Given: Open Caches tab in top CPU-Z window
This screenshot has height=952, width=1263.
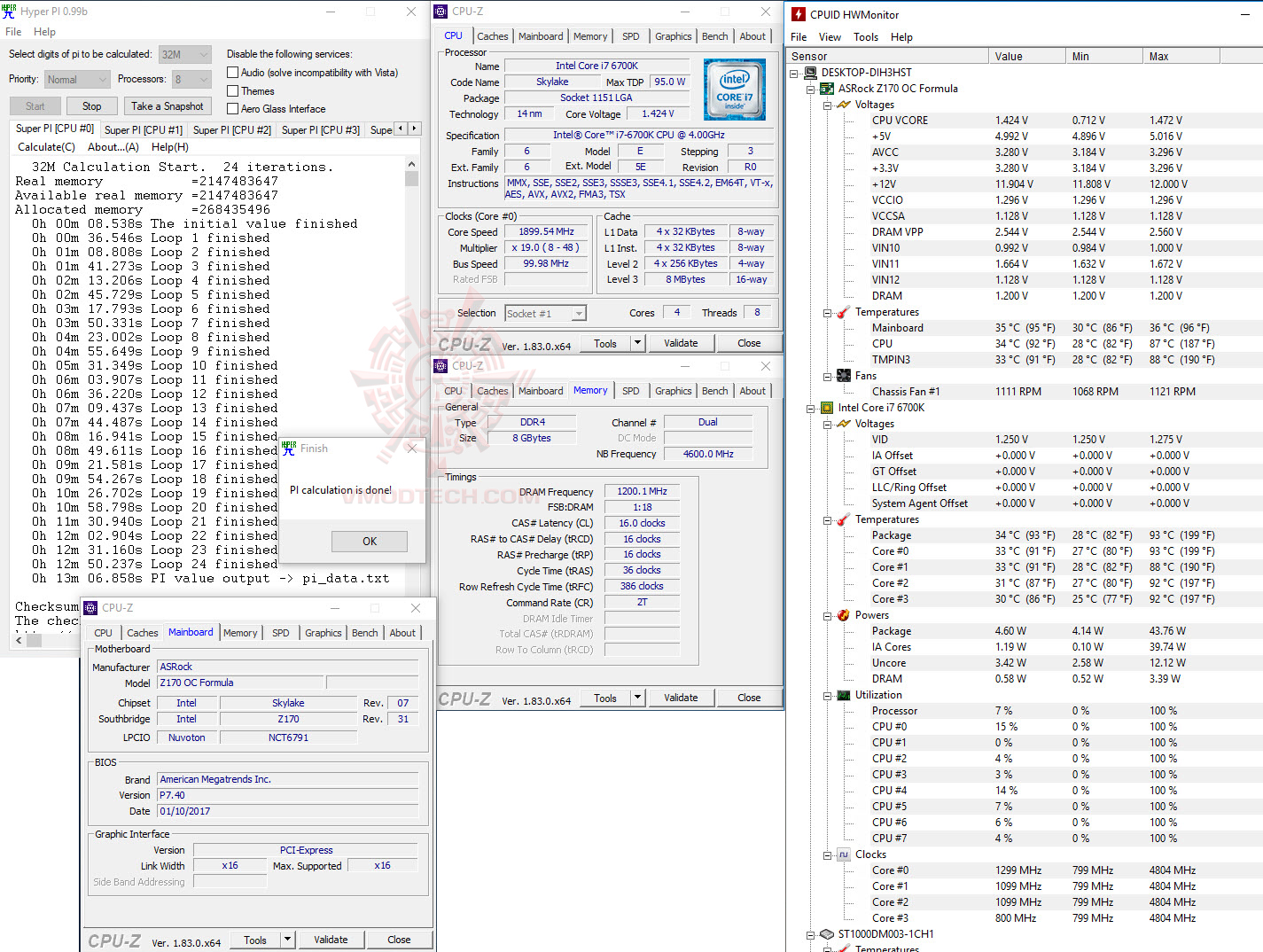Looking at the screenshot, I should point(493,36).
